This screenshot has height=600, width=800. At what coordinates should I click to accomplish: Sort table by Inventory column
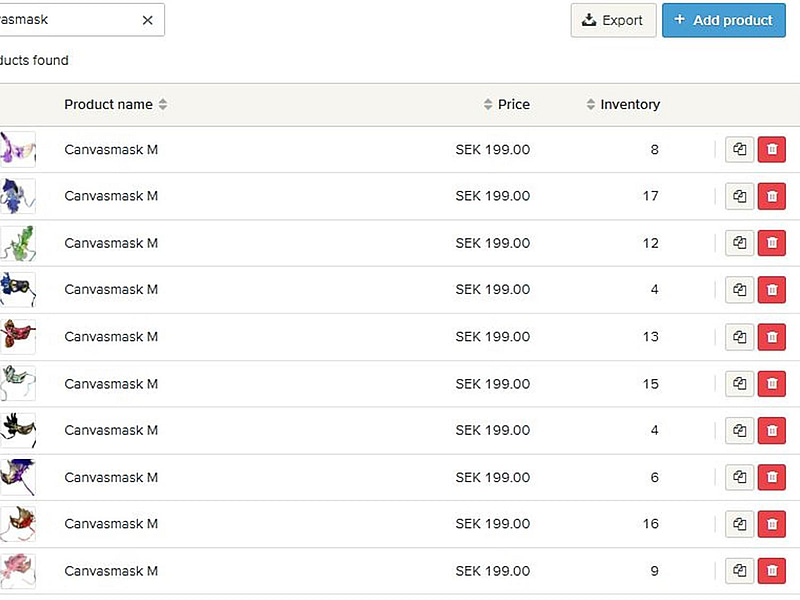623,104
